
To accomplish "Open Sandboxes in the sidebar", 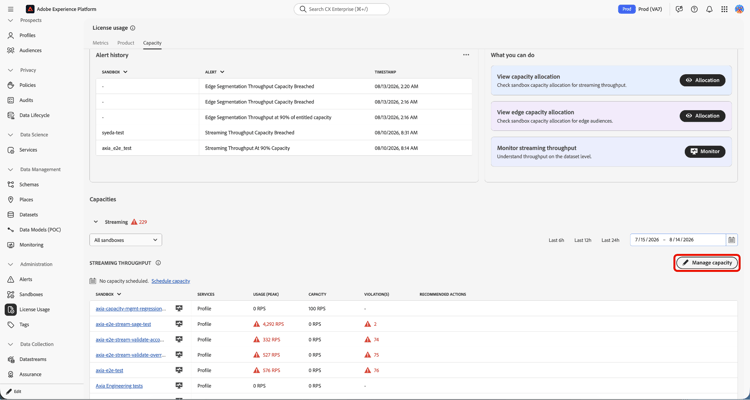I will click(x=31, y=294).
